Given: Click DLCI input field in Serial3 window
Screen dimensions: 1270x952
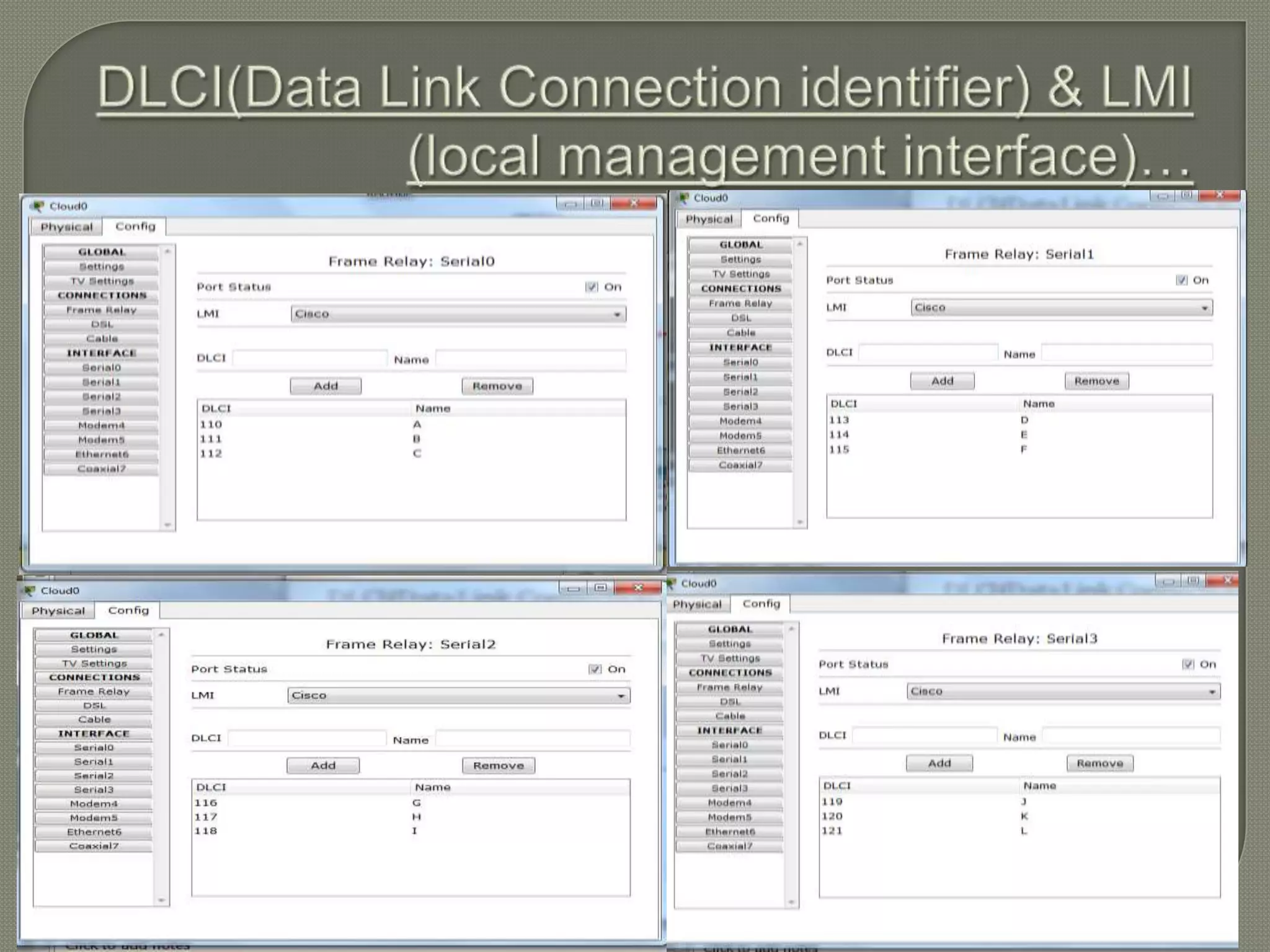Looking at the screenshot, I should pos(924,736).
